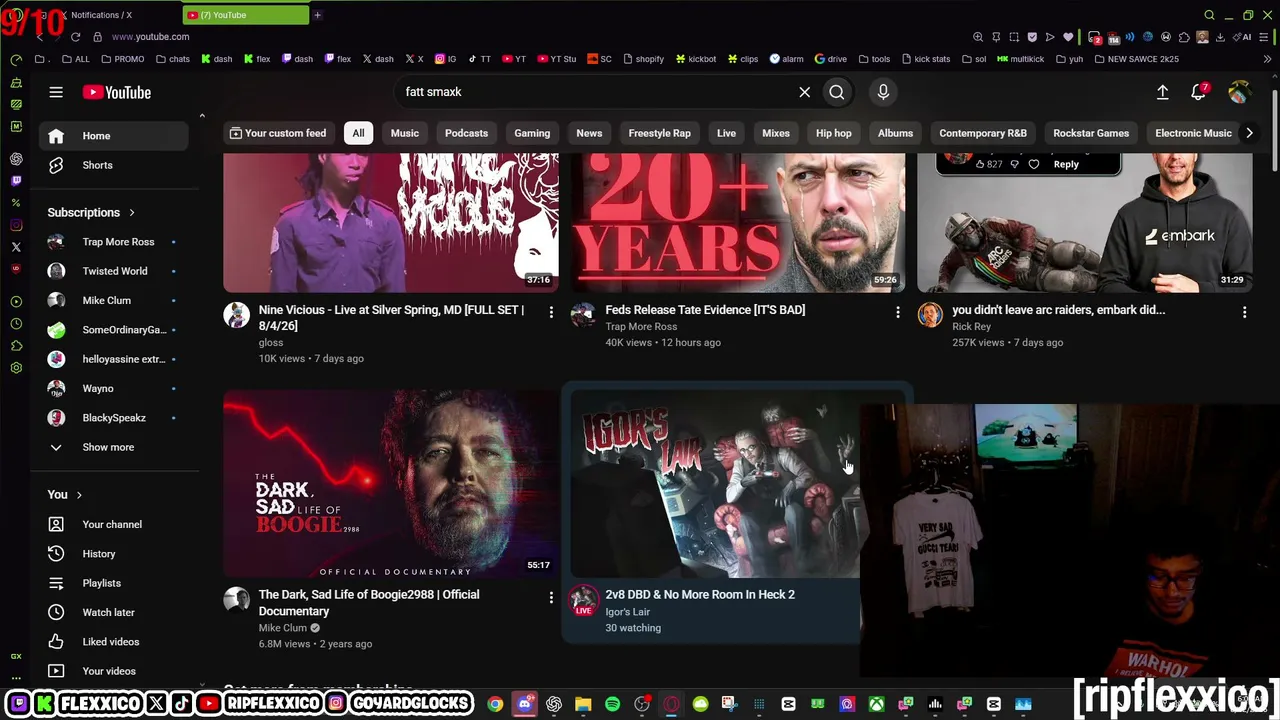Select the News filter chip
This screenshot has width=1280, height=720.
point(589,133)
